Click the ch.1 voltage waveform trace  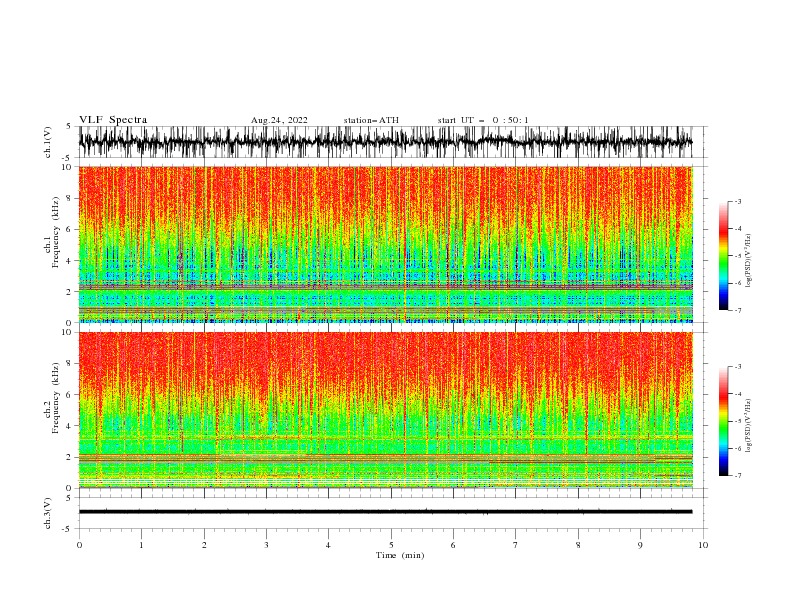[x=385, y=142]
